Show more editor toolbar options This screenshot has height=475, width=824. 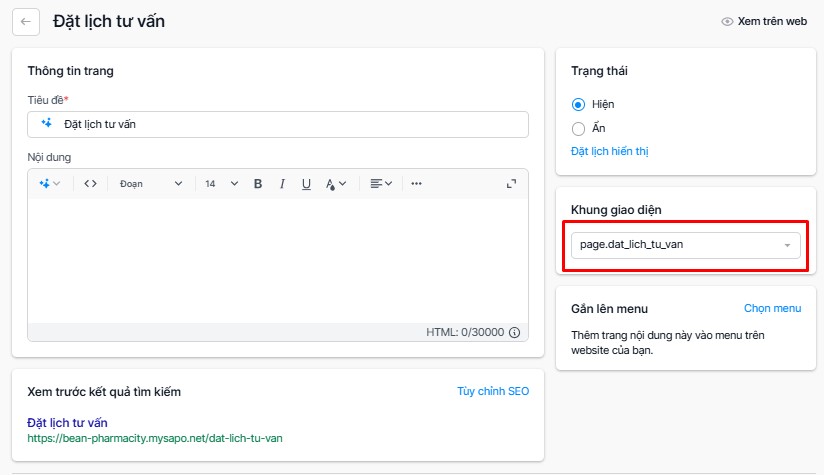416,183
